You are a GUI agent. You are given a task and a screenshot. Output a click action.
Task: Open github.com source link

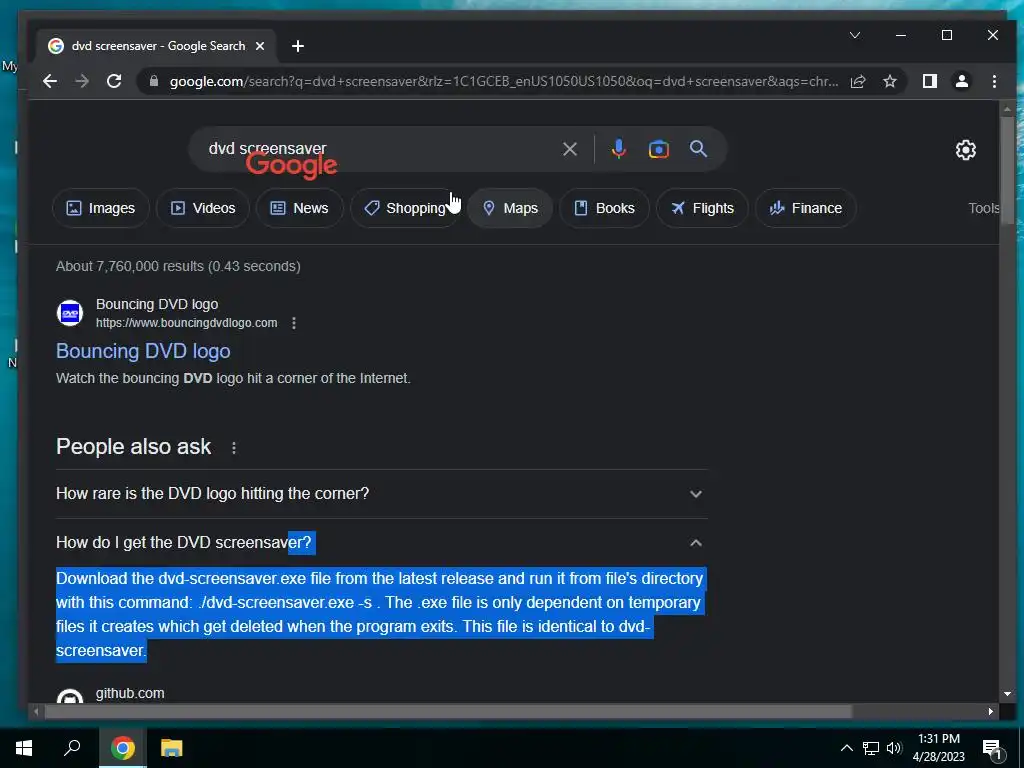tap(130, 693)
